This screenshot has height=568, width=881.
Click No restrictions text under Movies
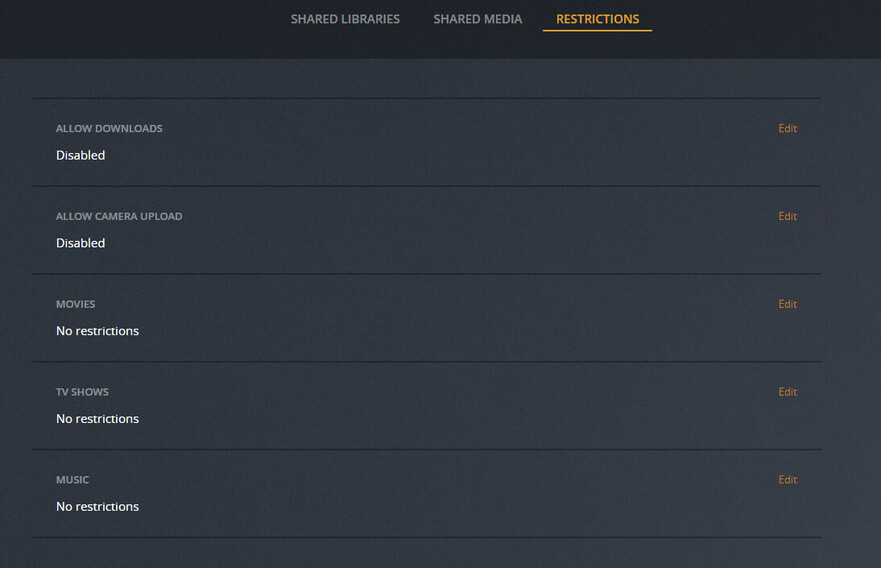coord(97,331)
